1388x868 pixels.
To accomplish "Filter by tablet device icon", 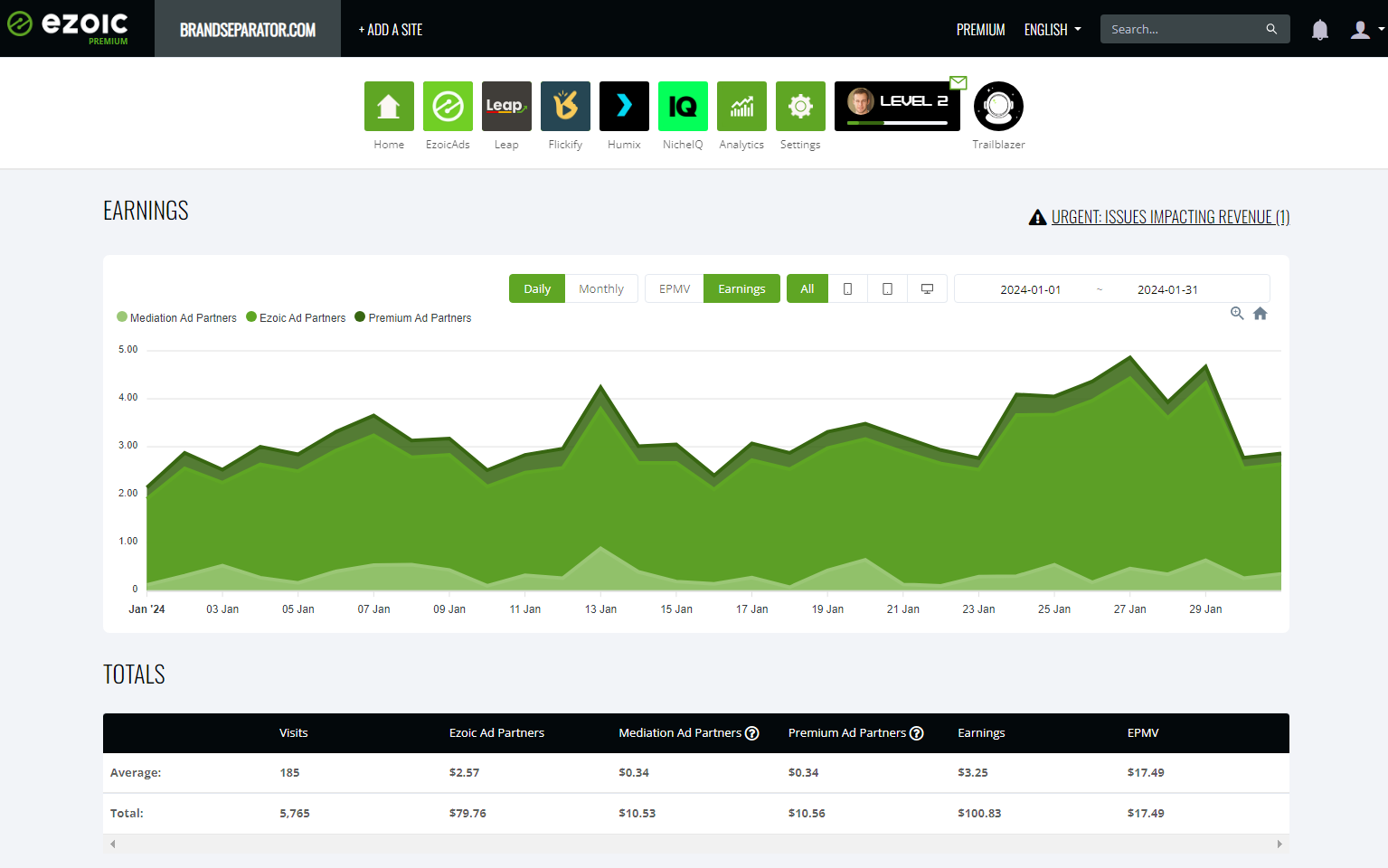I will tap(887, 288).
